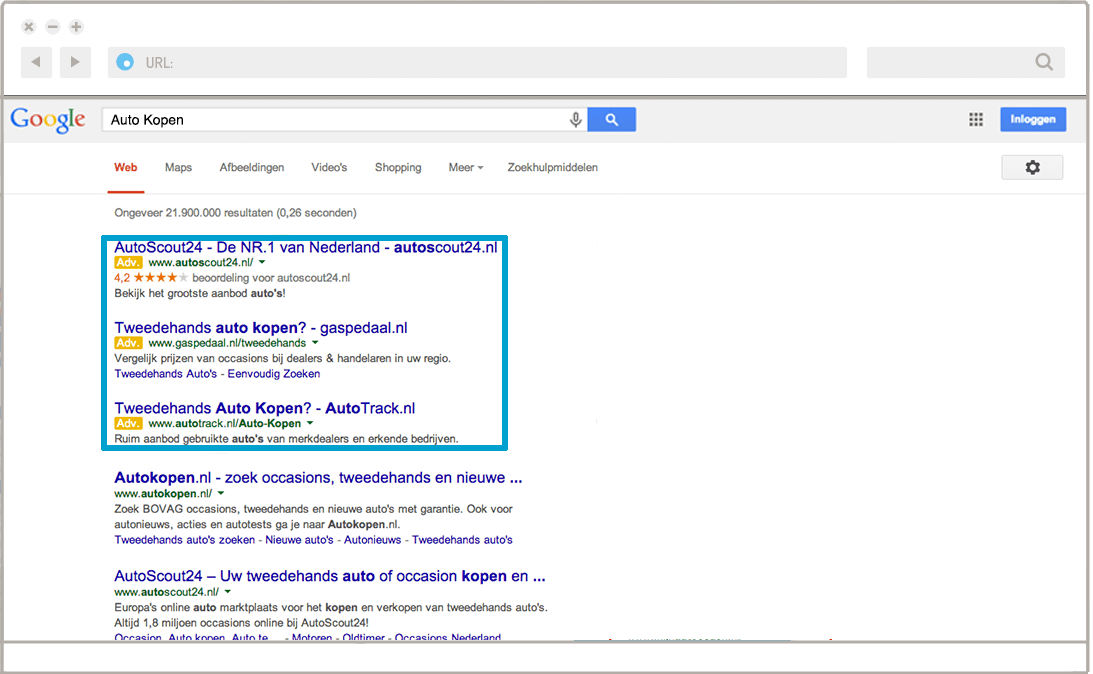
Task: Switch to the Maps tab
Action: point(178,167)
